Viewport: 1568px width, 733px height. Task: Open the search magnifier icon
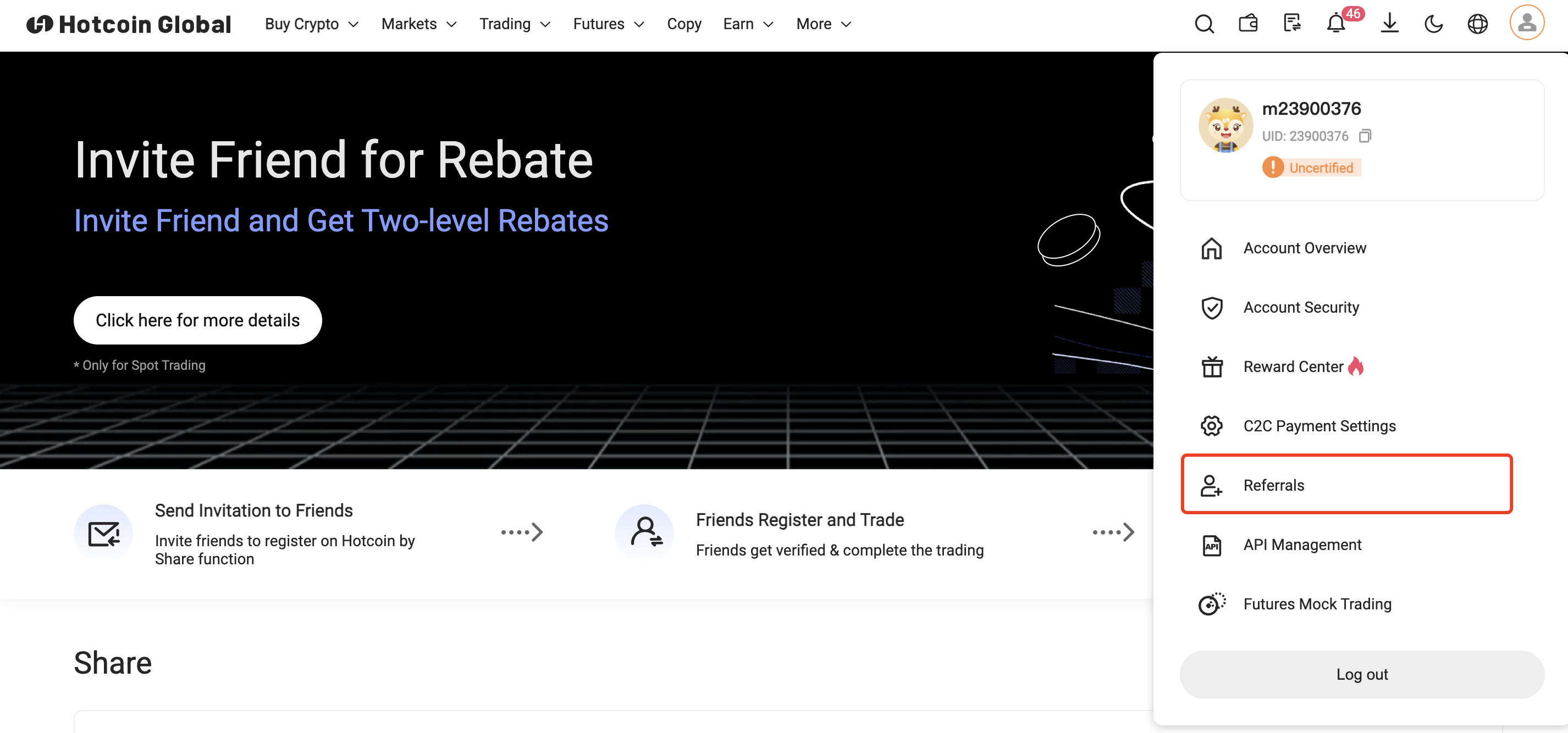1203,24
